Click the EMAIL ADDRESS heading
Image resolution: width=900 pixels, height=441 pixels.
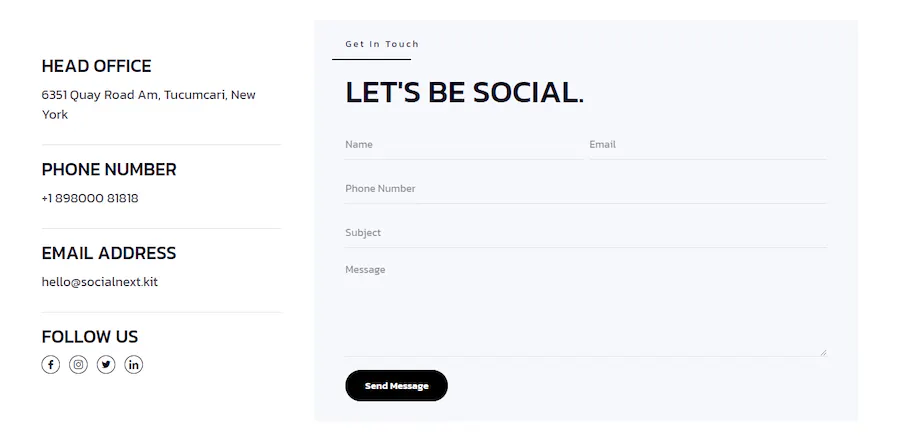click(x=109, y=253)
